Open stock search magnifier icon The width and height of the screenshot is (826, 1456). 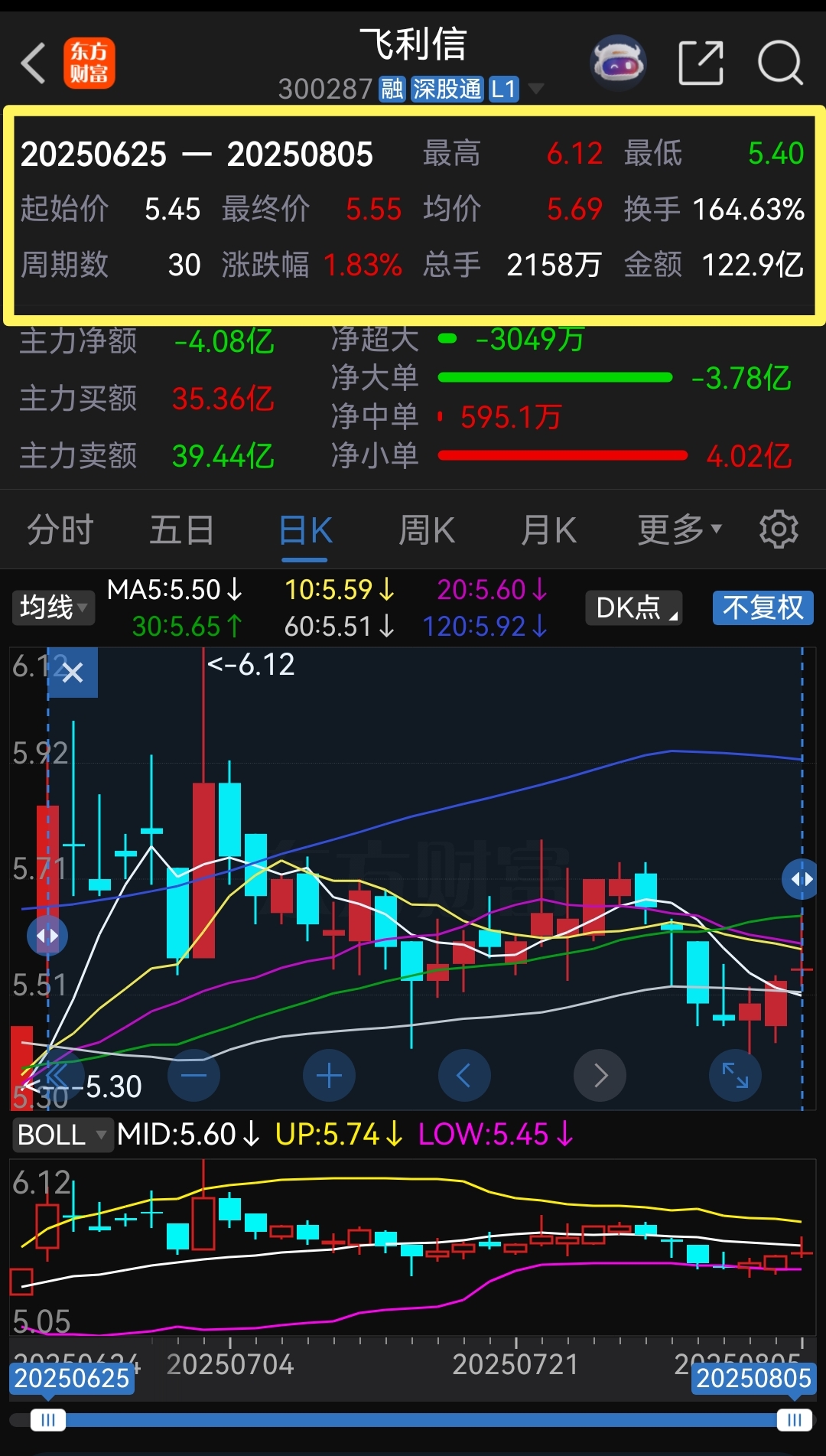click(780, 64)
